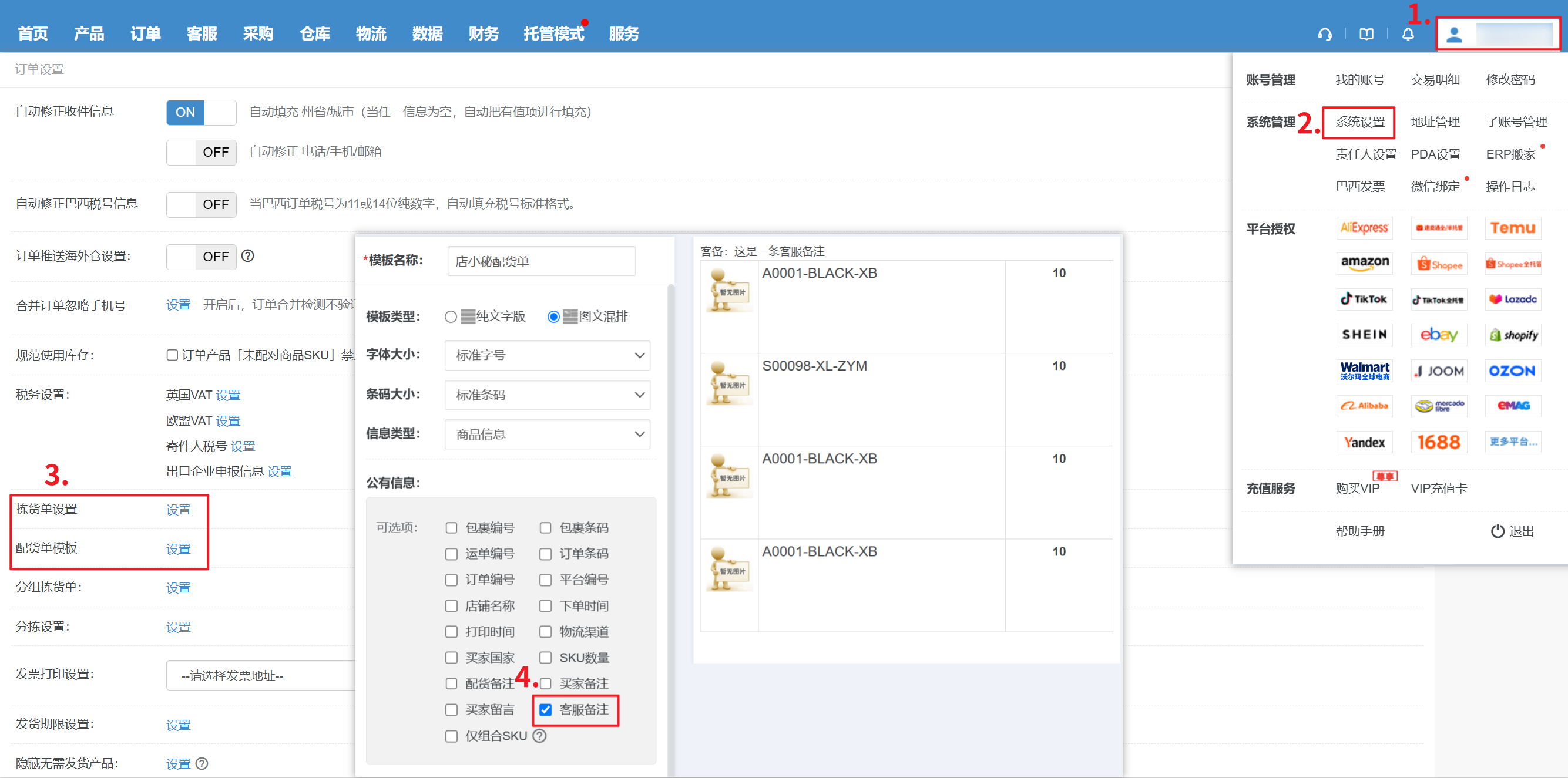The width and height of the screenshot is (1568, 778).
Task: Open the 仓库 top menu
Action: (x=314, y=34)
